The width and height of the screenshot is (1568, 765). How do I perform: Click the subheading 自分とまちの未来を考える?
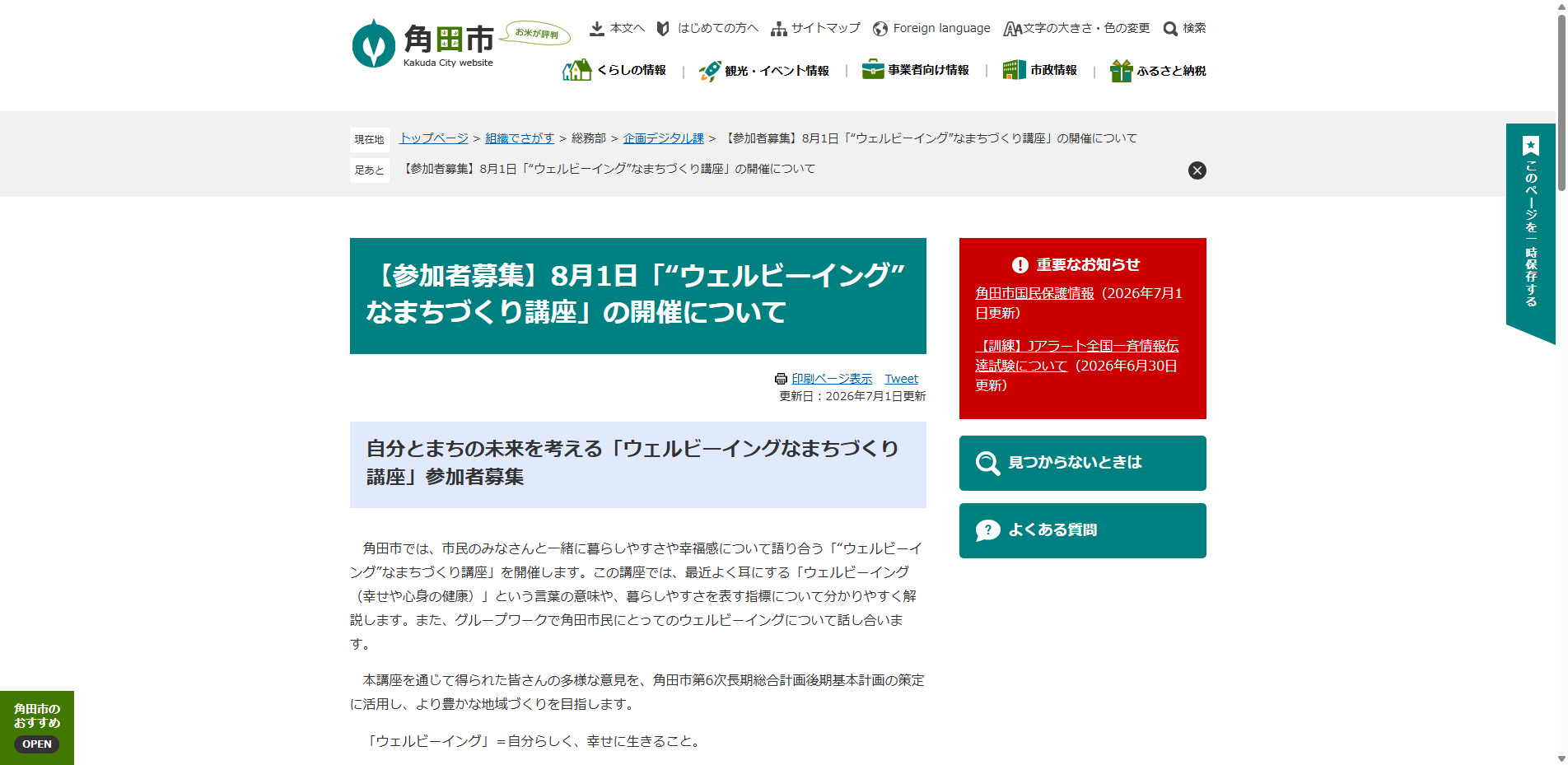[x=637, y=464]
